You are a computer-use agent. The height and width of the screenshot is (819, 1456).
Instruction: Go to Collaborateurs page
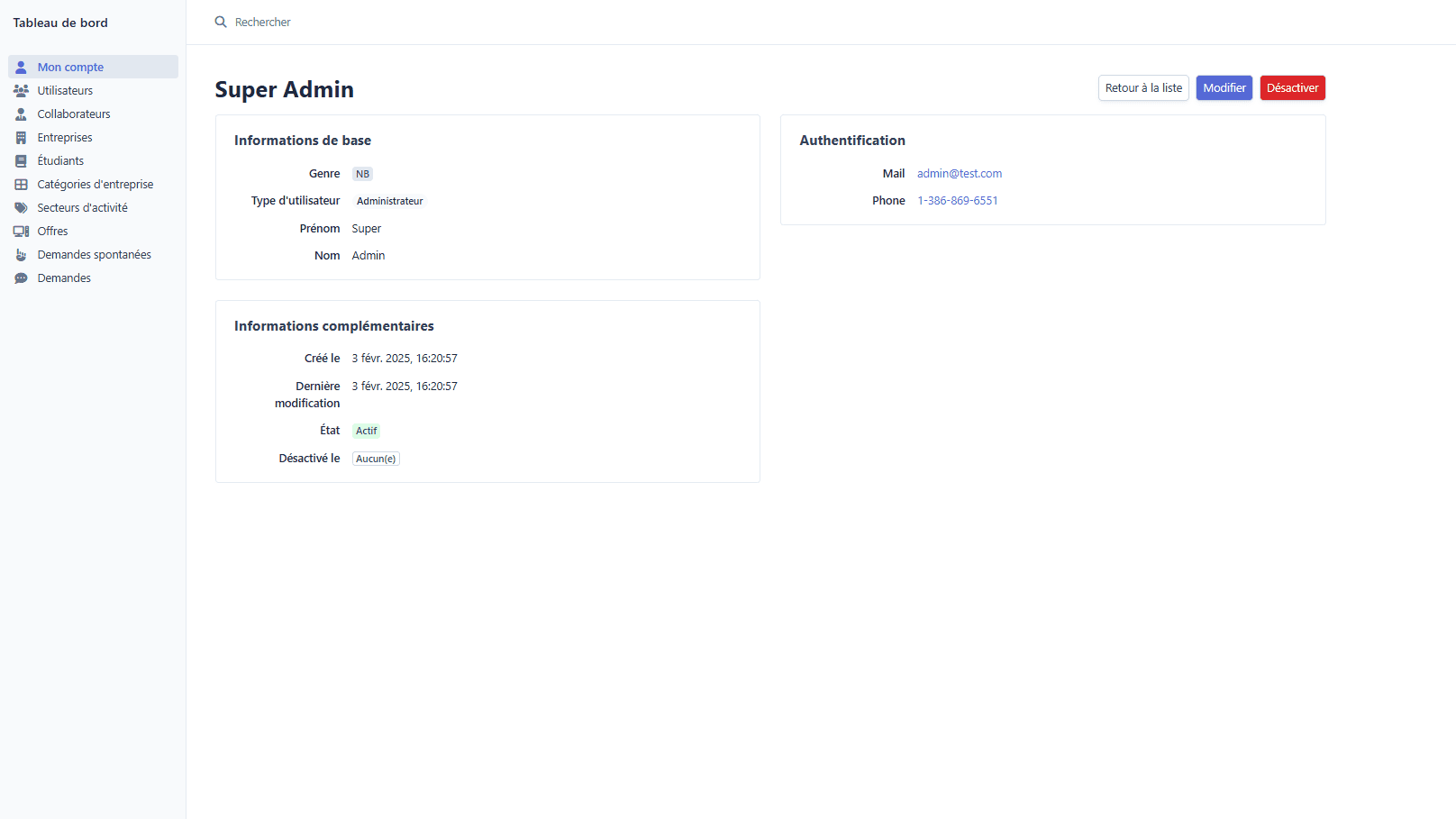[x=94, y=114]
